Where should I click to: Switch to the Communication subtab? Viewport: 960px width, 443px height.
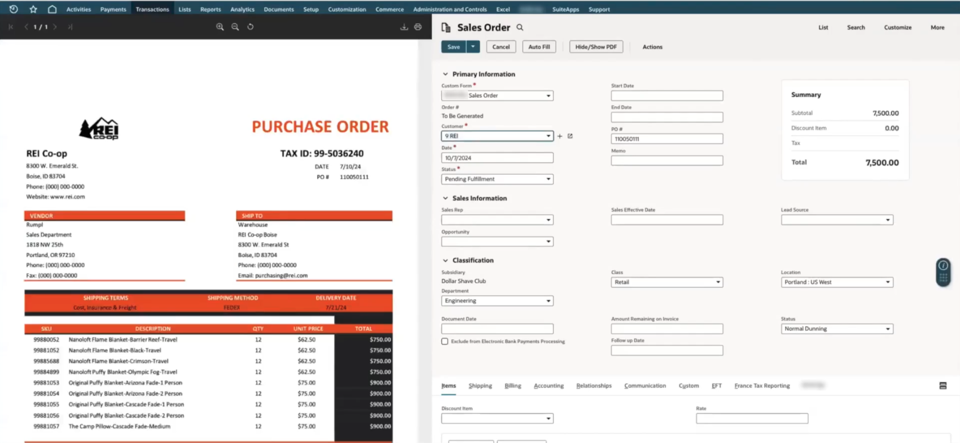point(645,385)
